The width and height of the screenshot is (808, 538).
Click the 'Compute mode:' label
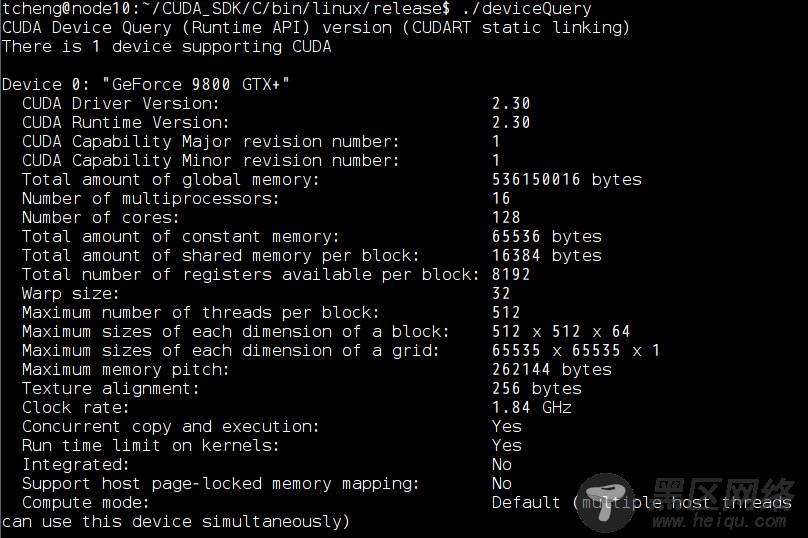pyautogui.click(x=86, y=503)
